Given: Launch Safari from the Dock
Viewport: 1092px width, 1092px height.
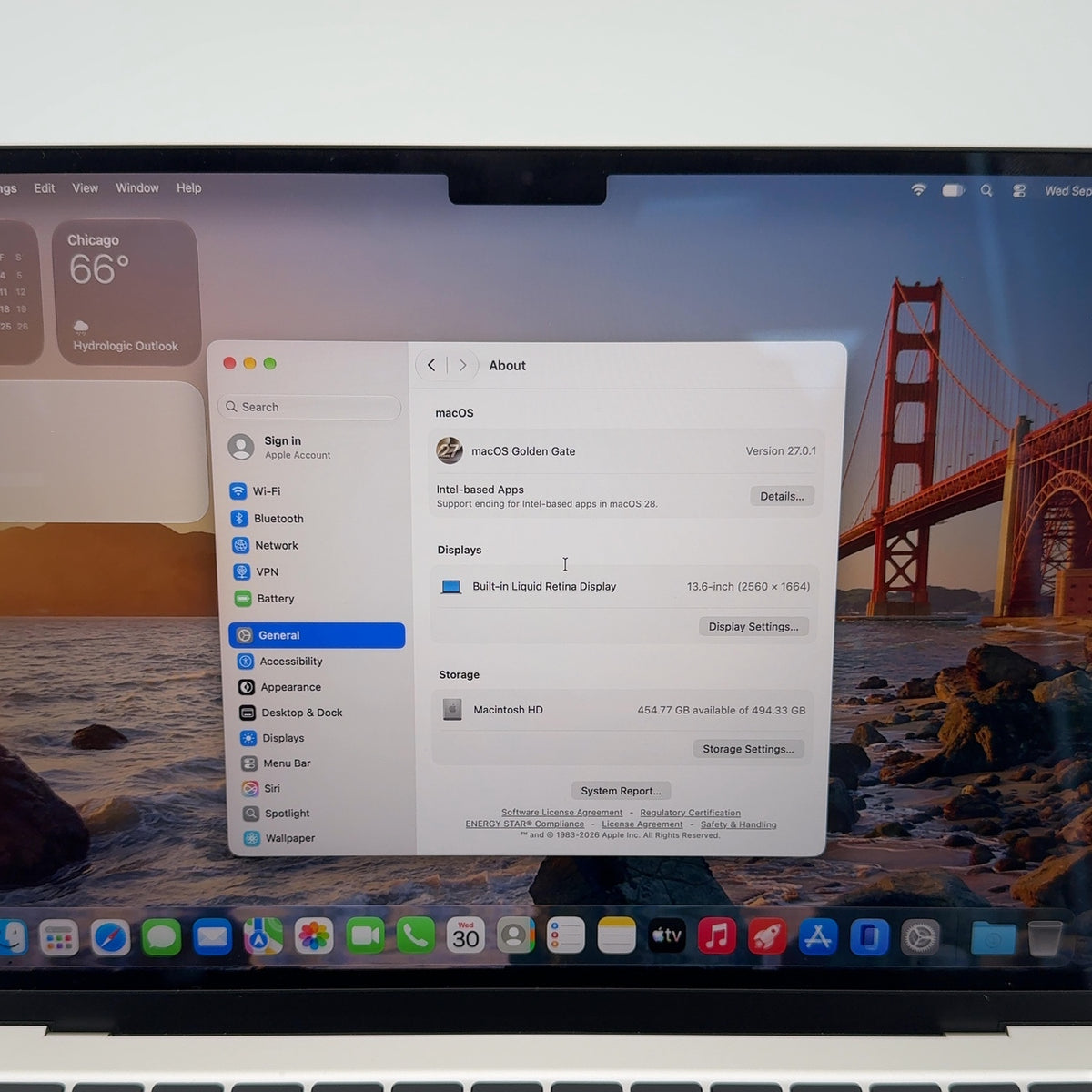Looking at the screenshot, I should coord(111,937).
